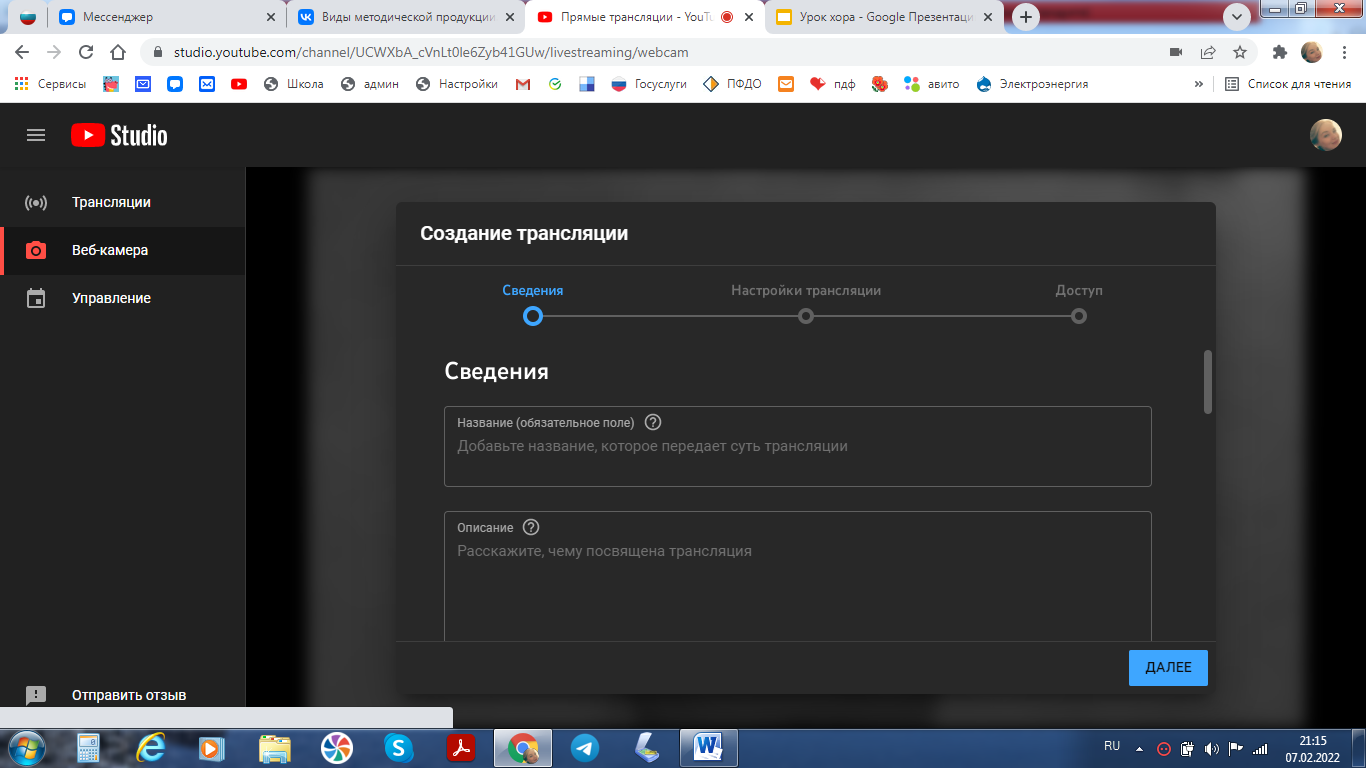Click the Сведения step circle marker
The height and width of the screenshot is (768, 1366).
pyautogui.click(x=533, y=316)
